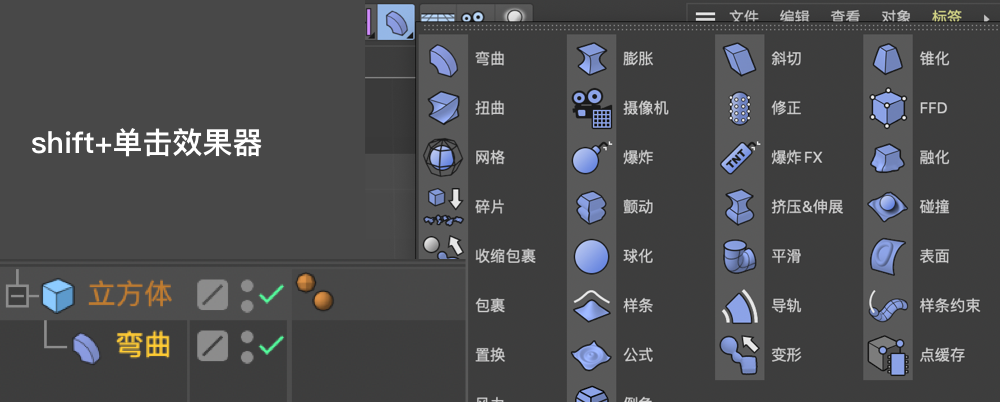Select the 爆炸FX TNT icon
The height and width of the screenshot is (402, 1000).
pos(739,158)
